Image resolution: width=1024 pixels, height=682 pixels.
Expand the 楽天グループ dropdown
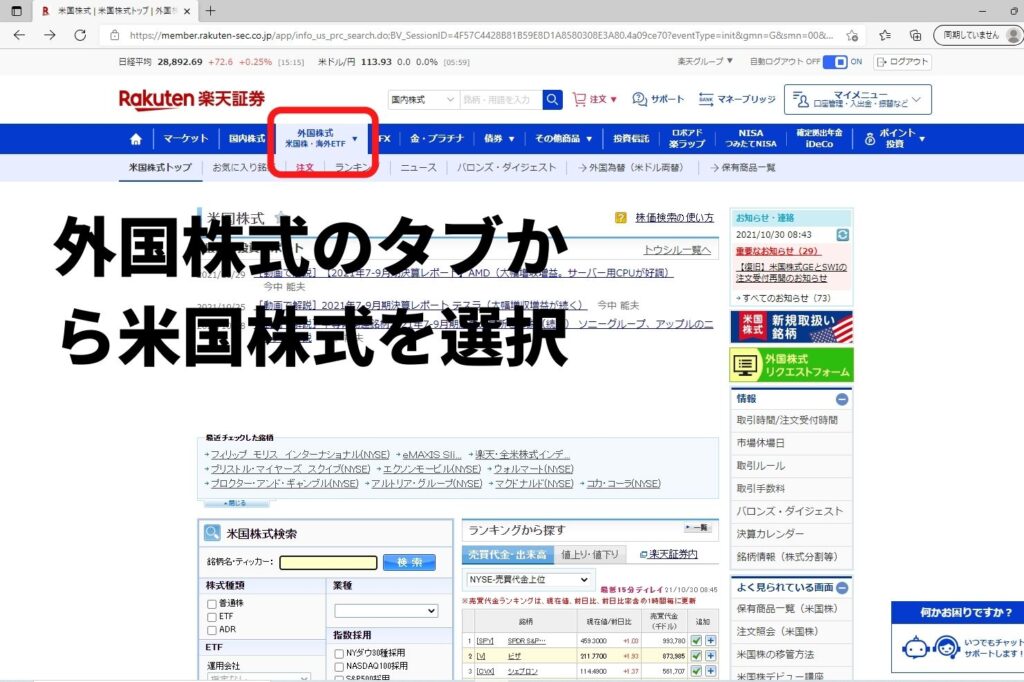tap(705, 61)
